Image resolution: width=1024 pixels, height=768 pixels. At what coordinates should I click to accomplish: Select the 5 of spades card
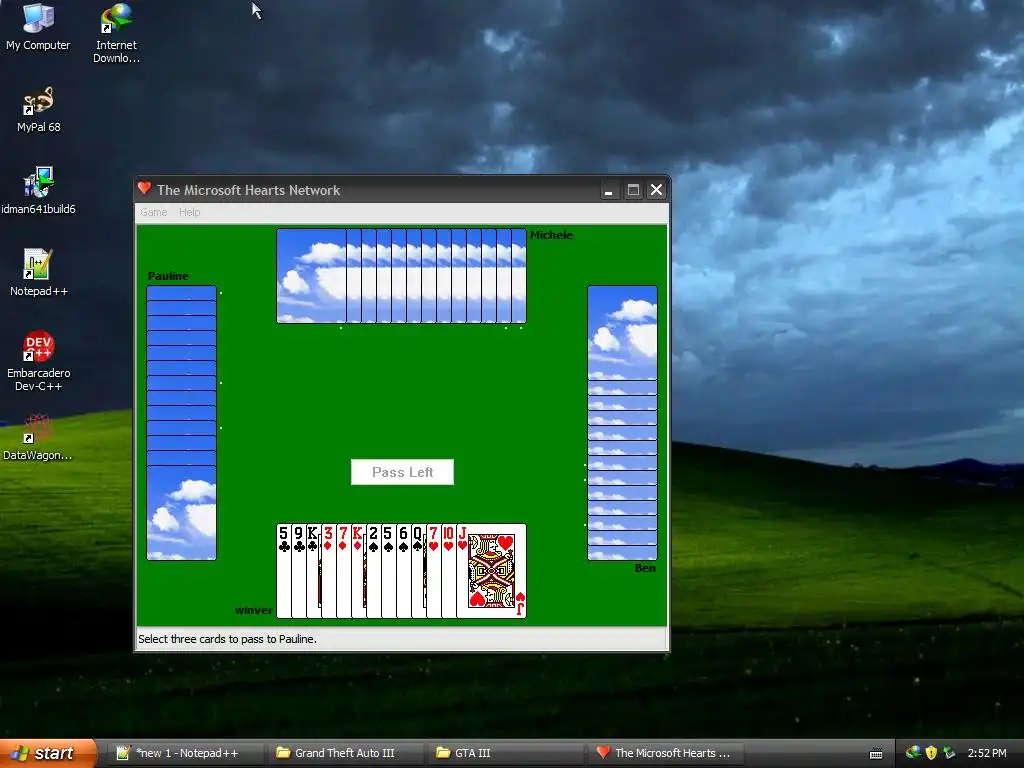[389, 571]
